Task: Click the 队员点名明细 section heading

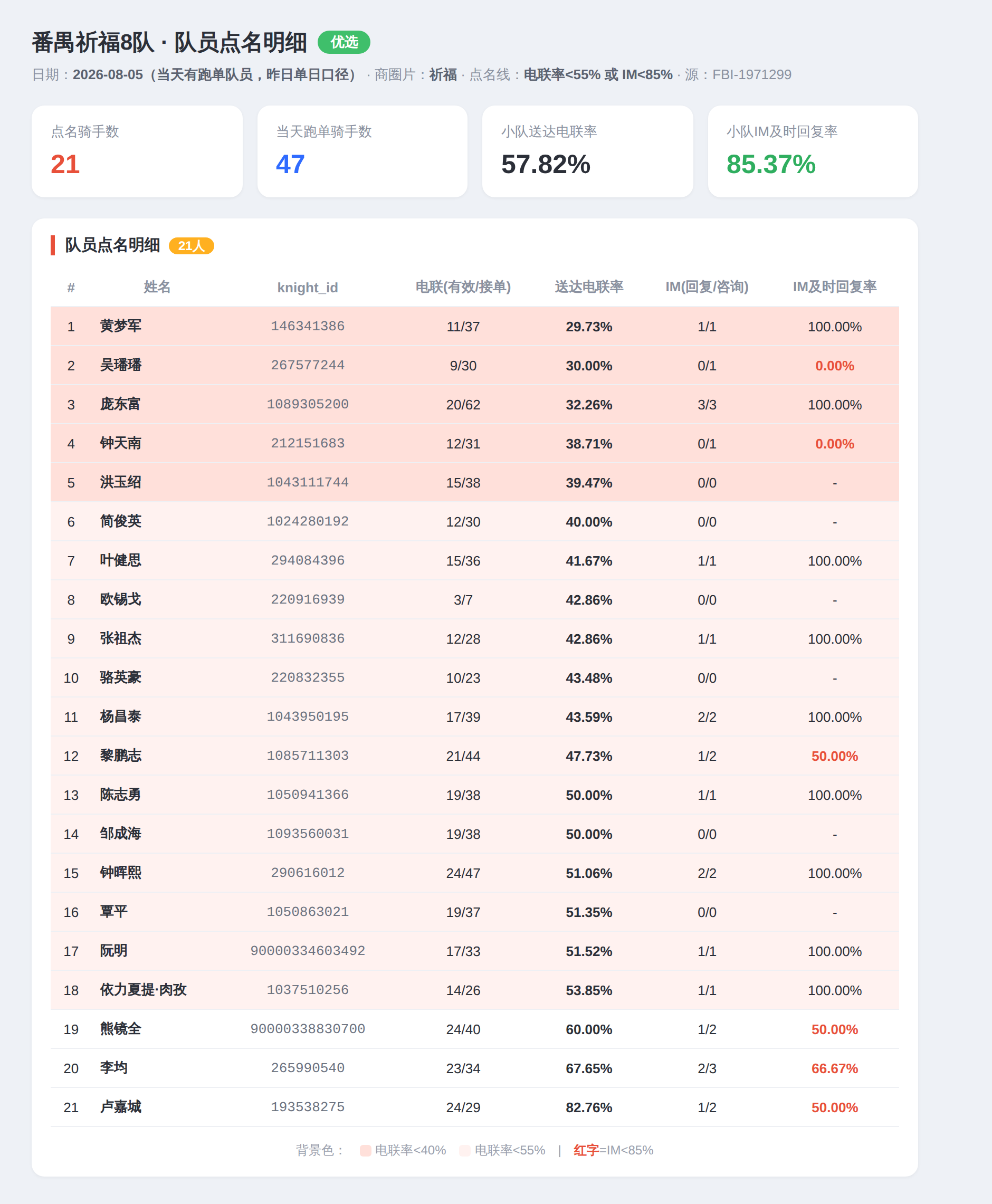Action: click(x=112, y=245)
